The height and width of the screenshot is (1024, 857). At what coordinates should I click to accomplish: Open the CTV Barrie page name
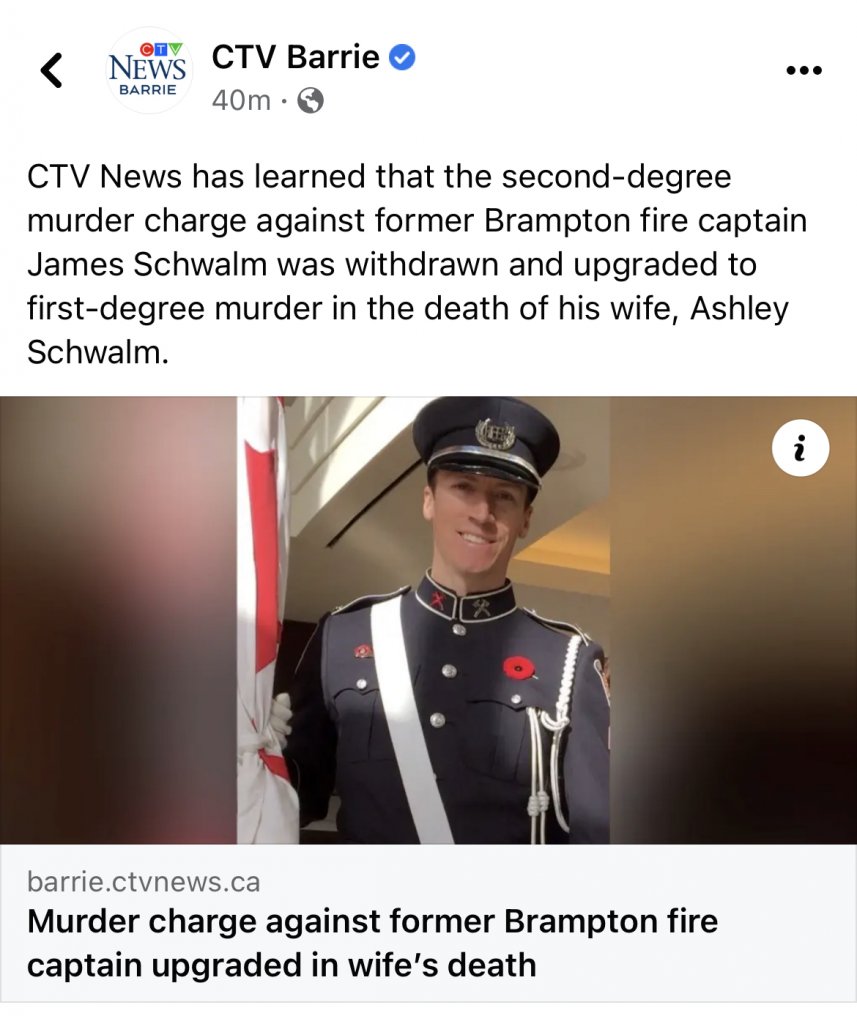pos(295,57)
